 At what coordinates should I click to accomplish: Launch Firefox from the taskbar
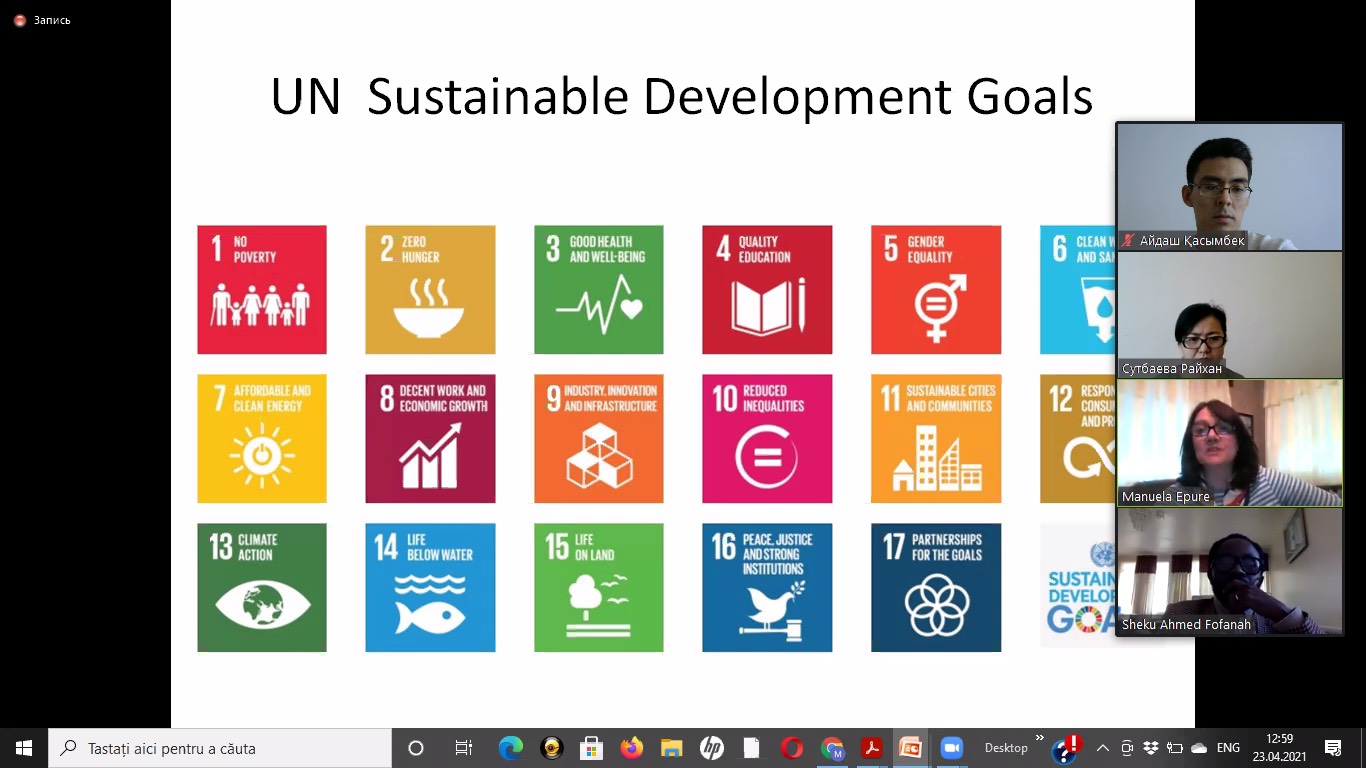pyautogui.click(x=631, y=748)
